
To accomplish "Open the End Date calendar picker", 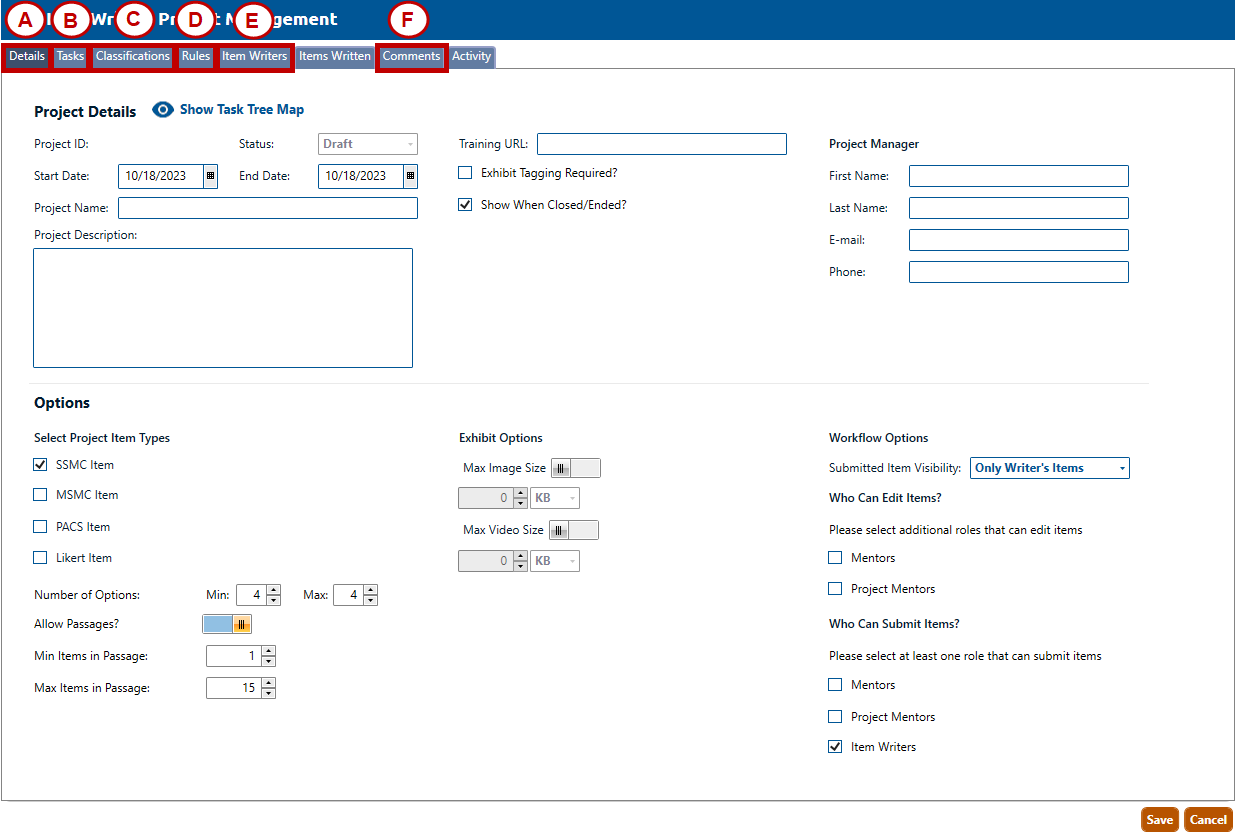I will click(410, 176).
